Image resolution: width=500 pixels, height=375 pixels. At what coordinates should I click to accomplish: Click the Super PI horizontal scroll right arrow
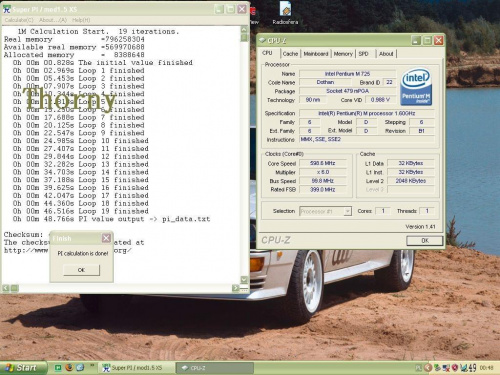[x=236, y=288]
